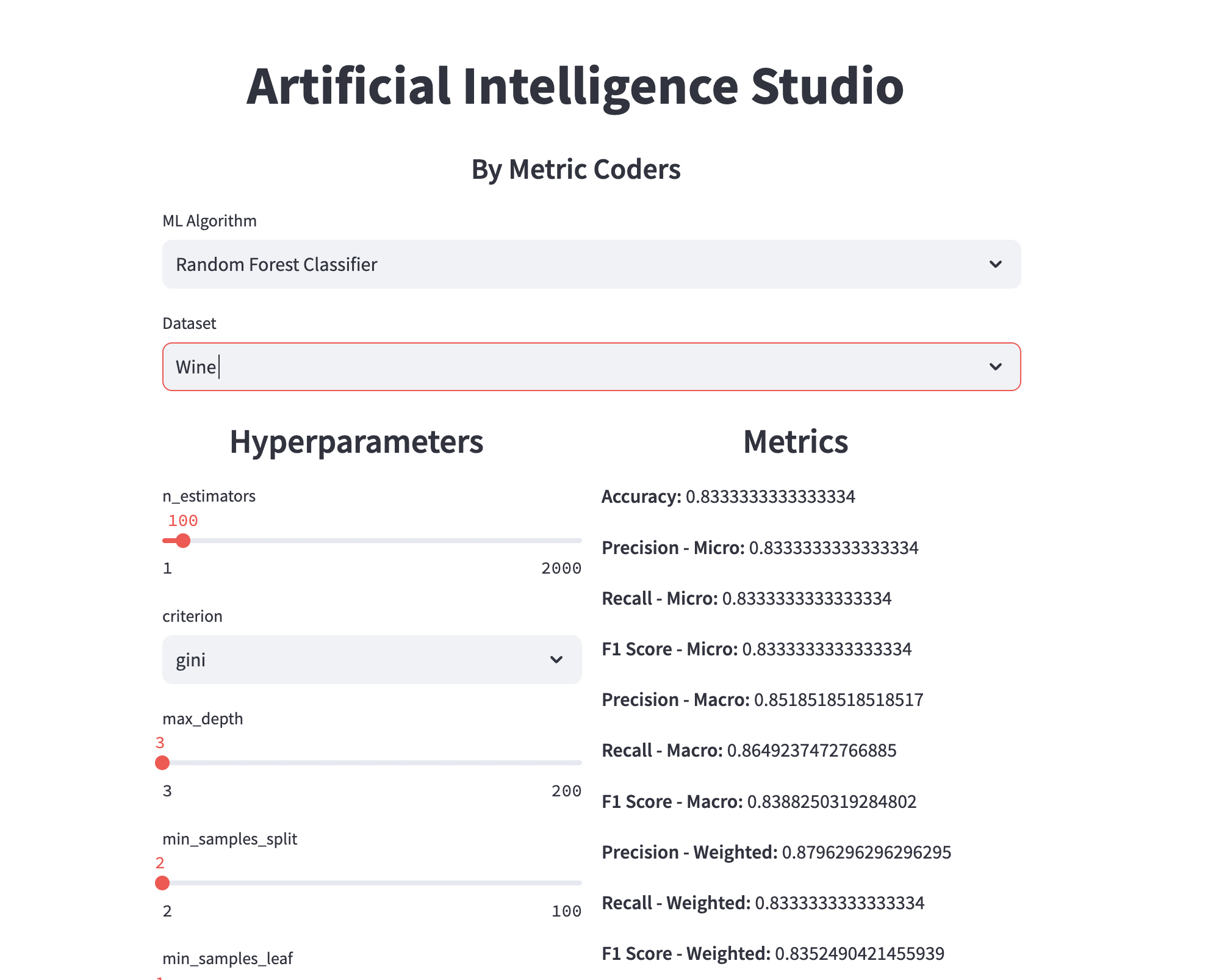Click the min_samples_leaf label
Viewport: 1208px width, 980px height.
point(228,959)
